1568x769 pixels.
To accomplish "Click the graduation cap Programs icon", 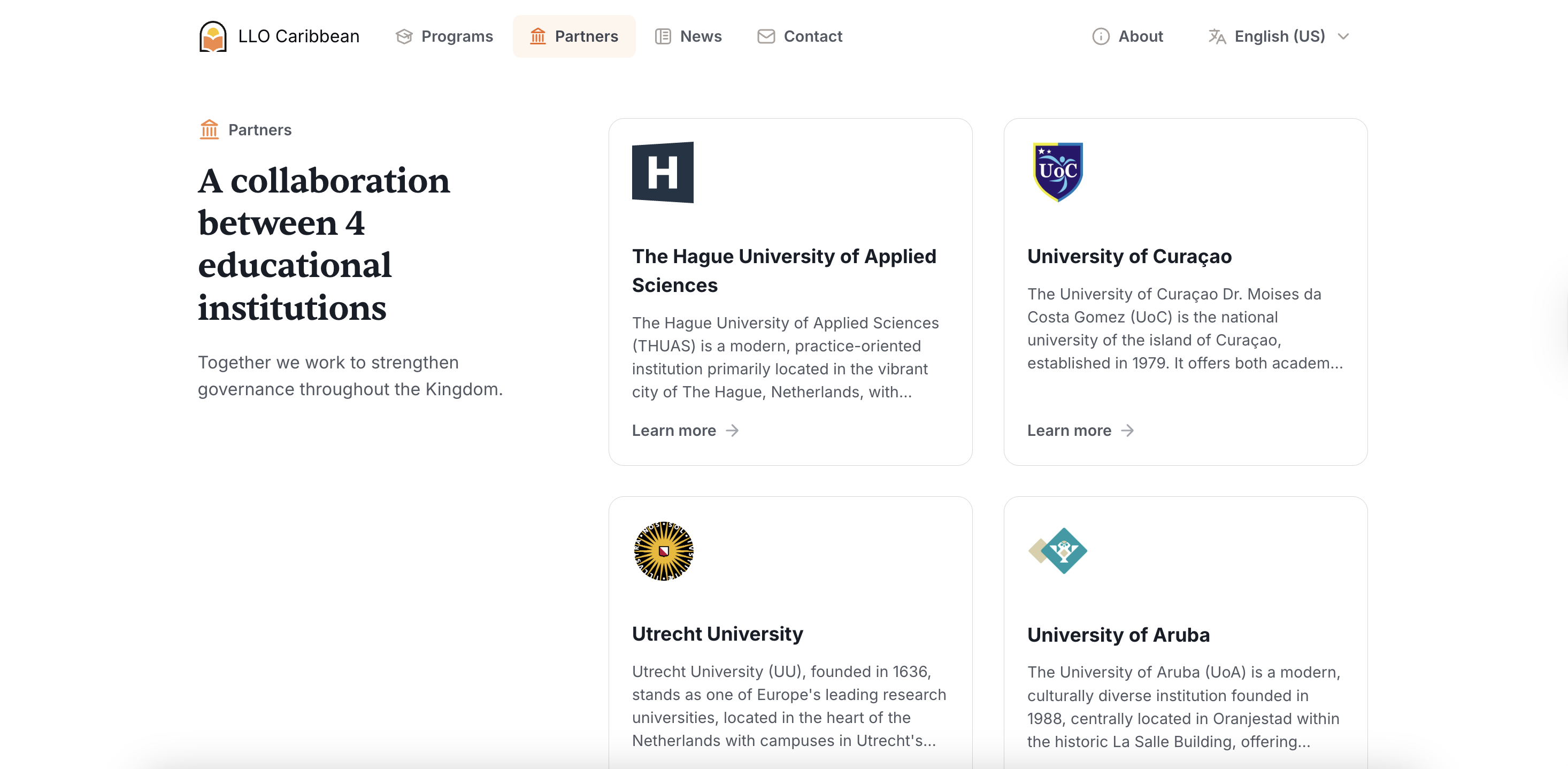I will point(404,36).
